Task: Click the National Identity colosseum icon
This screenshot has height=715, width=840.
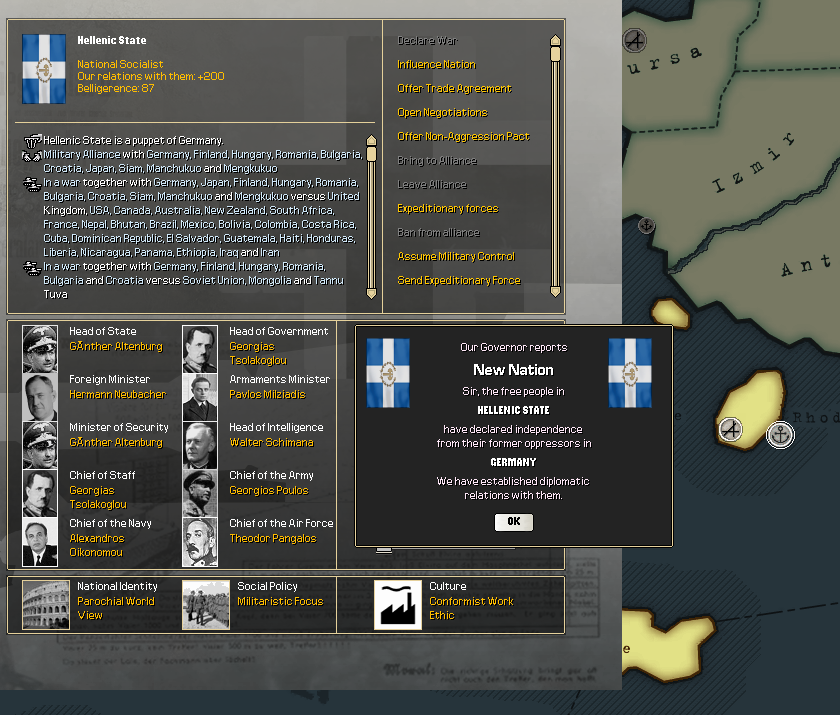Action: (46, 604)
